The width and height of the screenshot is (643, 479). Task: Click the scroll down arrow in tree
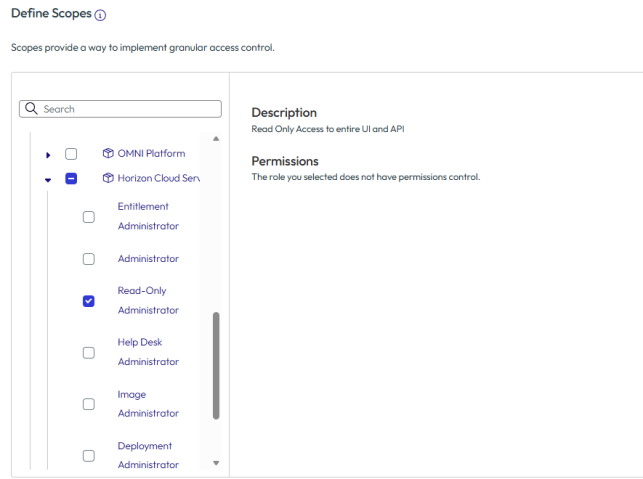216,463
